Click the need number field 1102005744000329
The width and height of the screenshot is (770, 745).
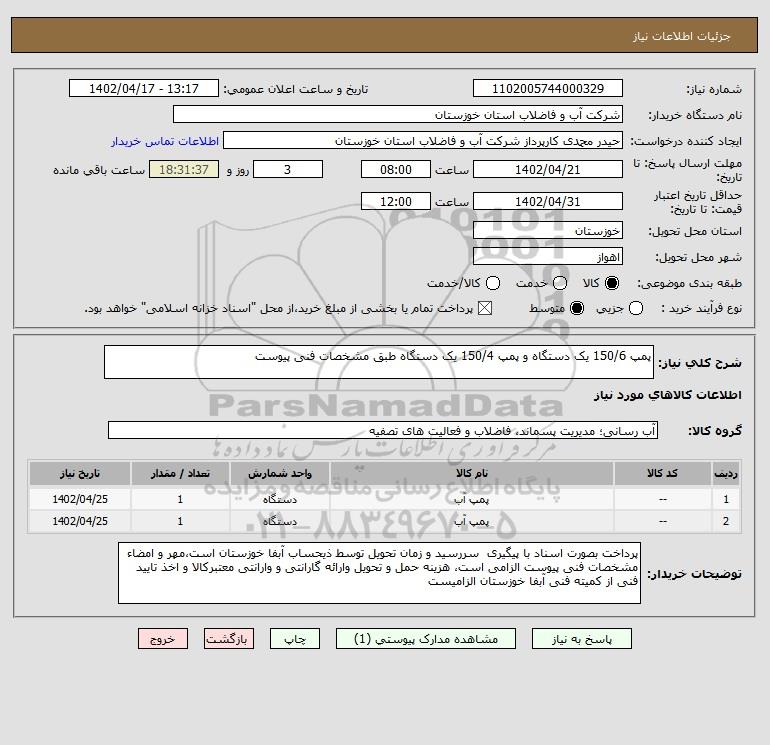(548, 89)
